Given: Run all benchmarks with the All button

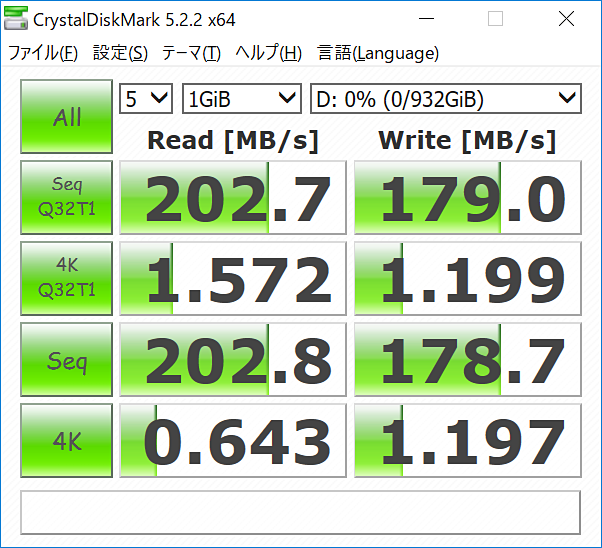Looking at the screenshot, I should coord(66,116).
